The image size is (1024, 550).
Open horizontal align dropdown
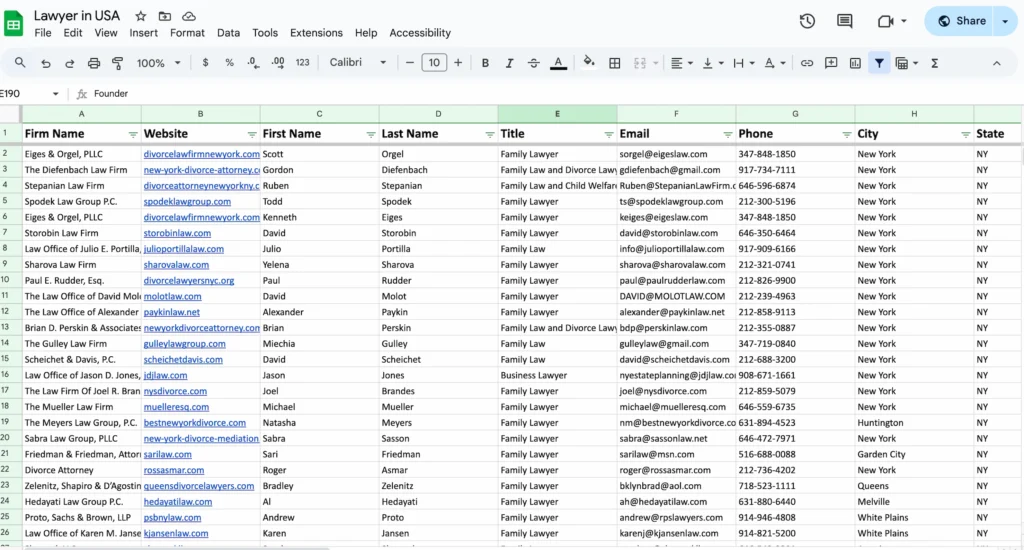tap(681, 63)
